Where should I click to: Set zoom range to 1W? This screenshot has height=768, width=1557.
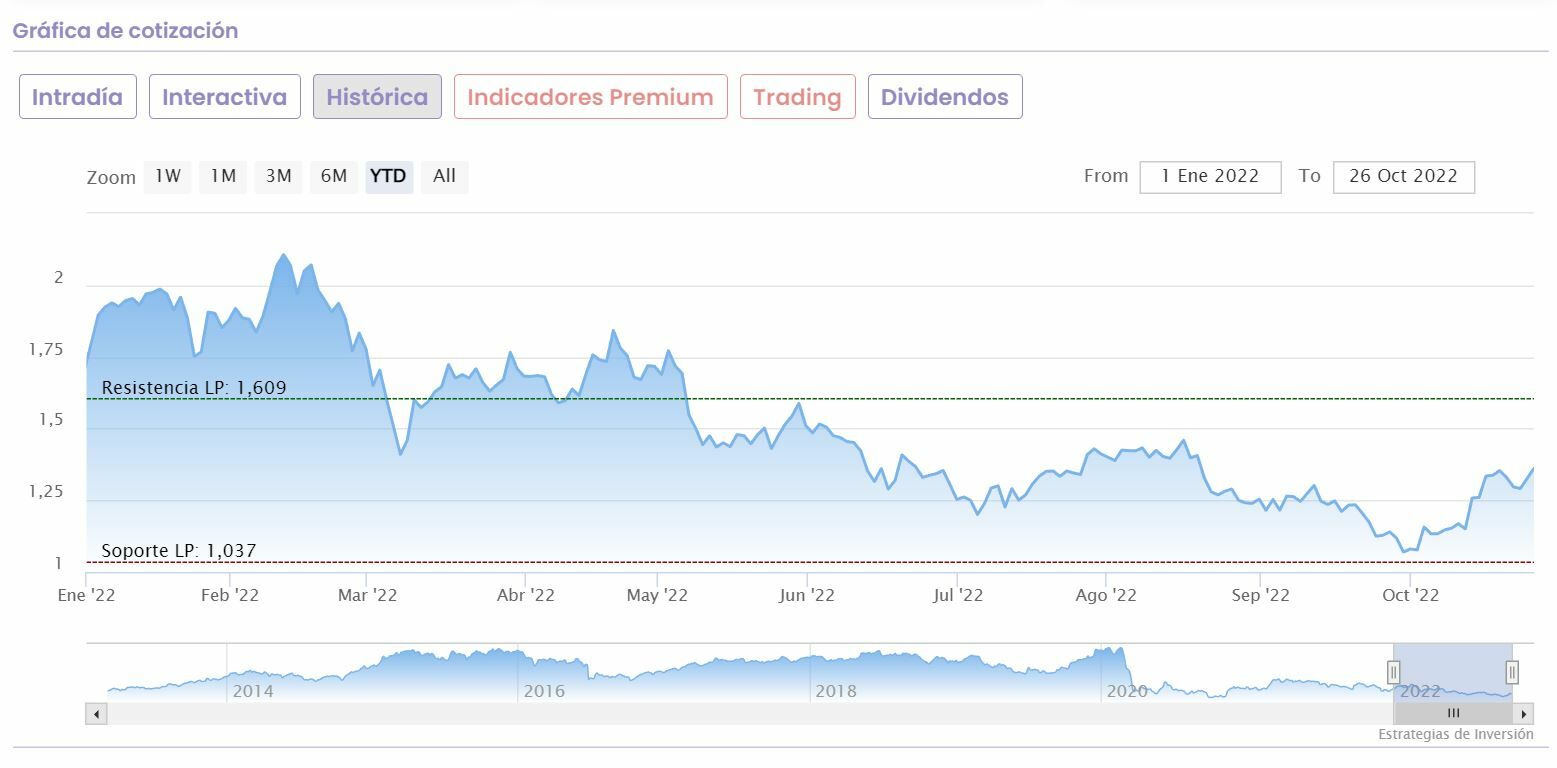click(x=168, y=177)
